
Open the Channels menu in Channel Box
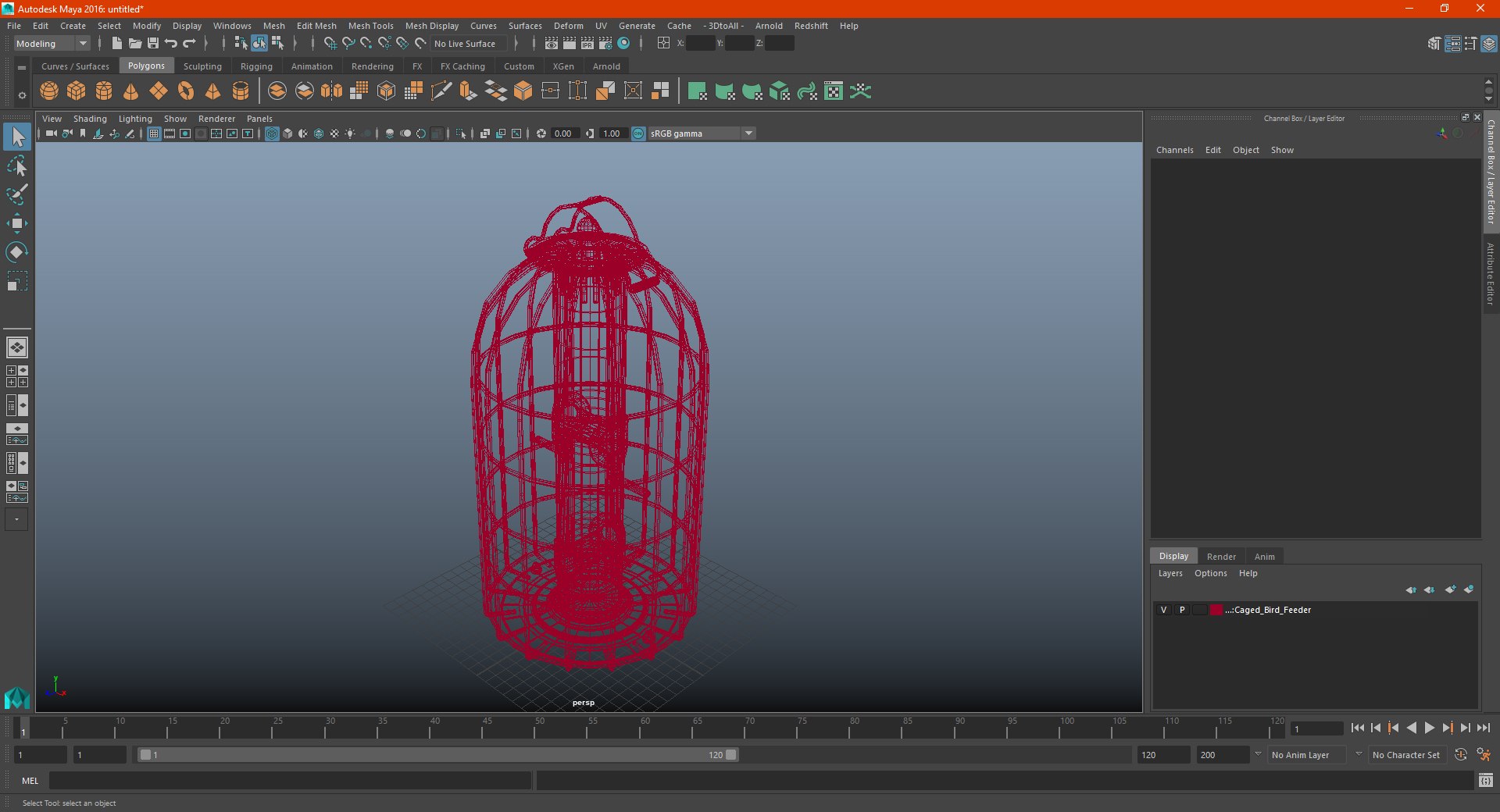(1174, 150)
